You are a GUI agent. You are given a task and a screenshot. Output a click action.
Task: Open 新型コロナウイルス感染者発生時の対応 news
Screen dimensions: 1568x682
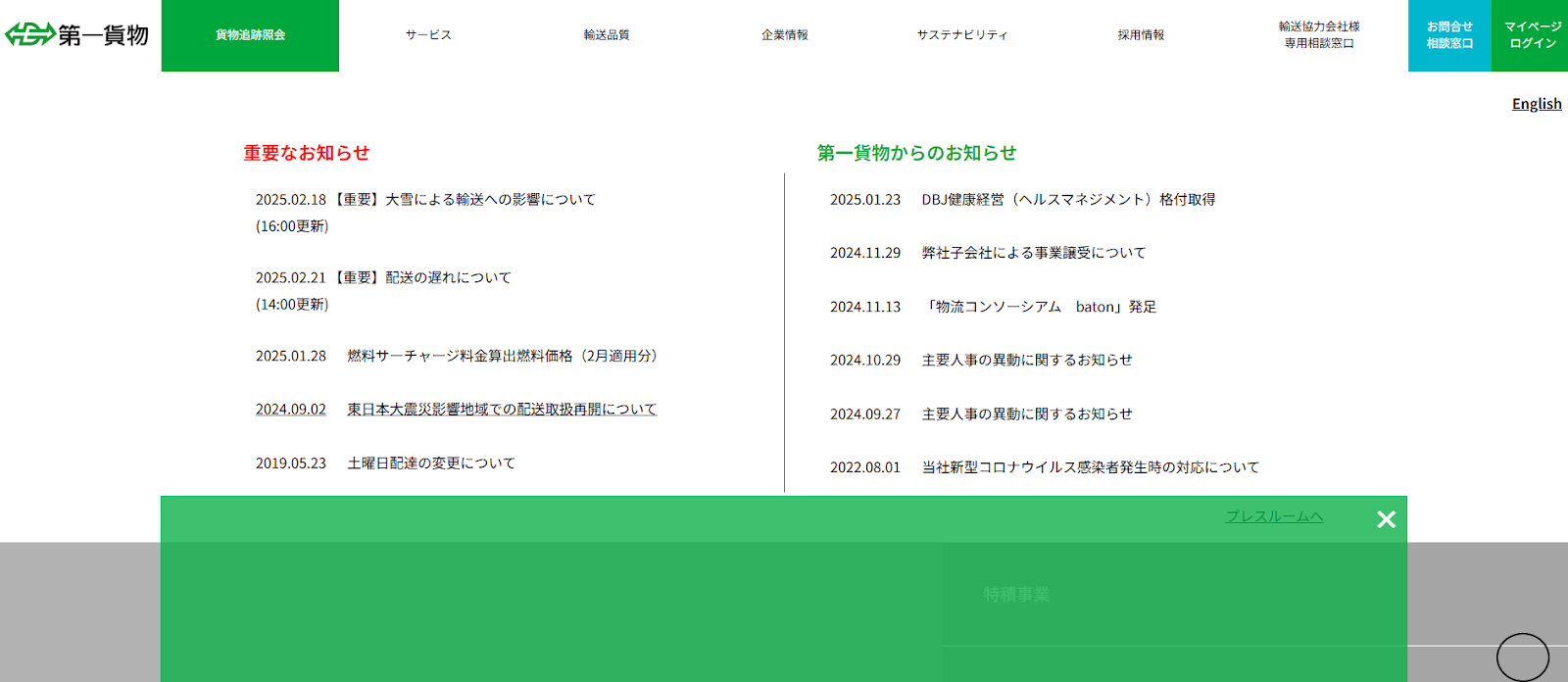[1045, 467]
